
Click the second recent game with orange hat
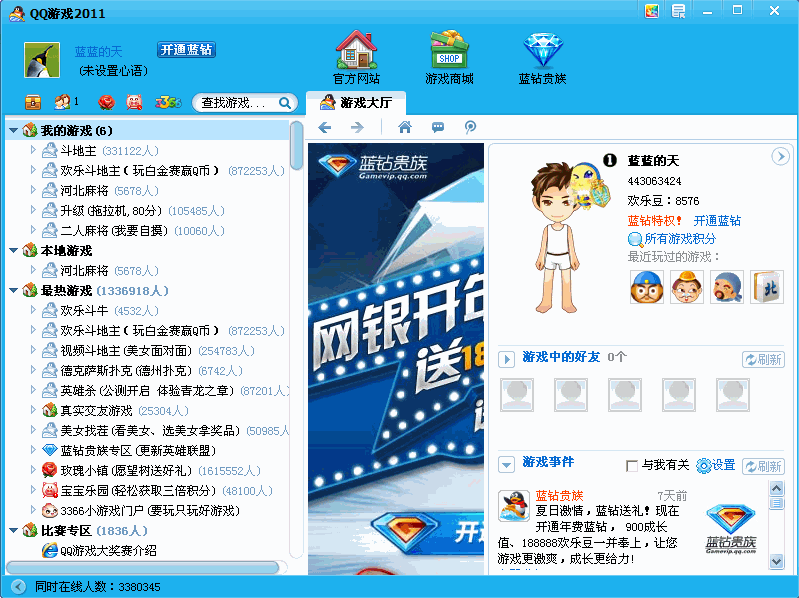click(686, 287)
